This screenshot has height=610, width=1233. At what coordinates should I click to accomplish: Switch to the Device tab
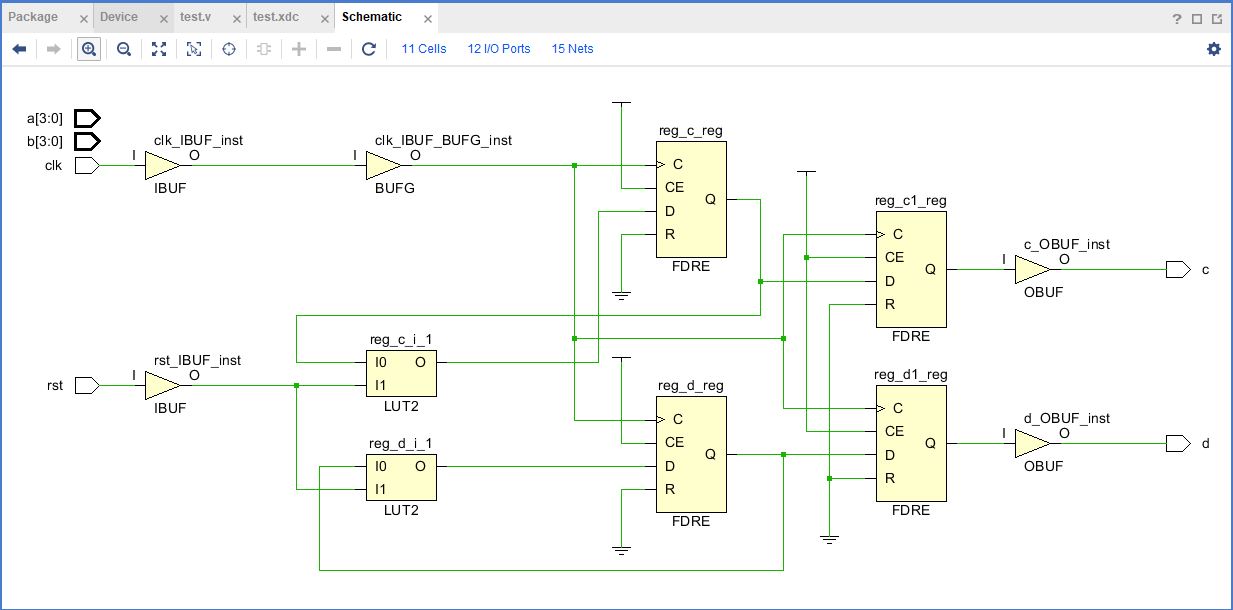point(120,17)
